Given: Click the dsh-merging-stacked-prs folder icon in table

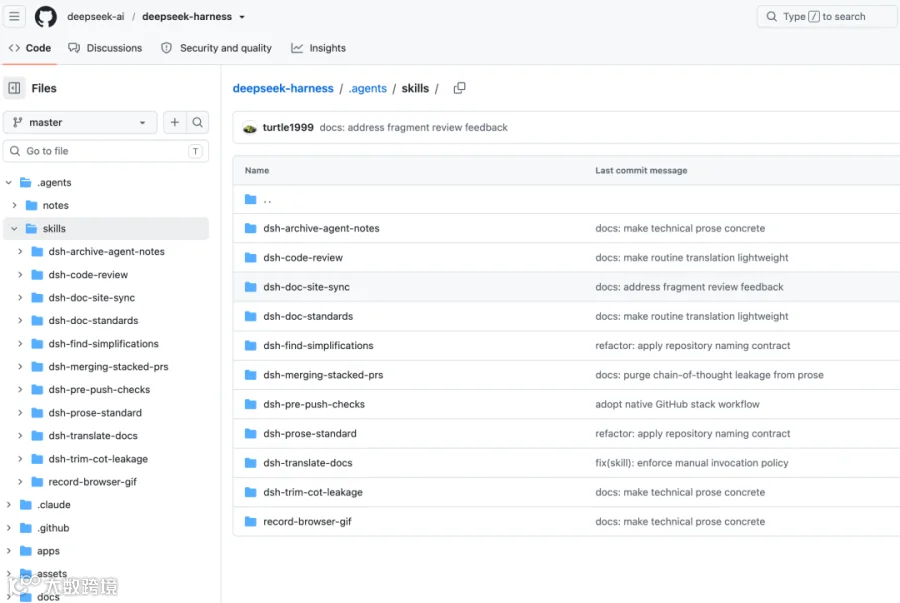Looking at the screenshot, I should click(250, 375).
